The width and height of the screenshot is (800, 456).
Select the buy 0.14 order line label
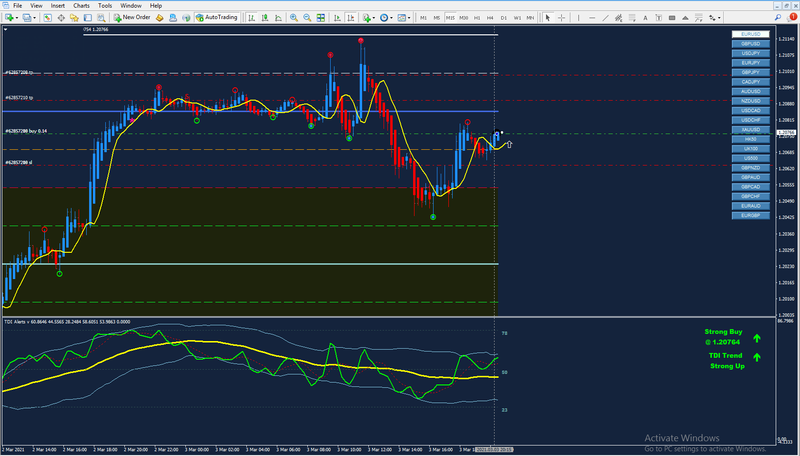(x=26, y=131)
